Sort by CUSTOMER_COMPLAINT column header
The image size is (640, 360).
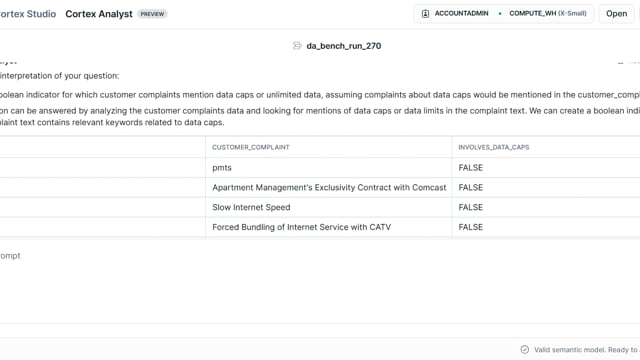click(251, 147)
